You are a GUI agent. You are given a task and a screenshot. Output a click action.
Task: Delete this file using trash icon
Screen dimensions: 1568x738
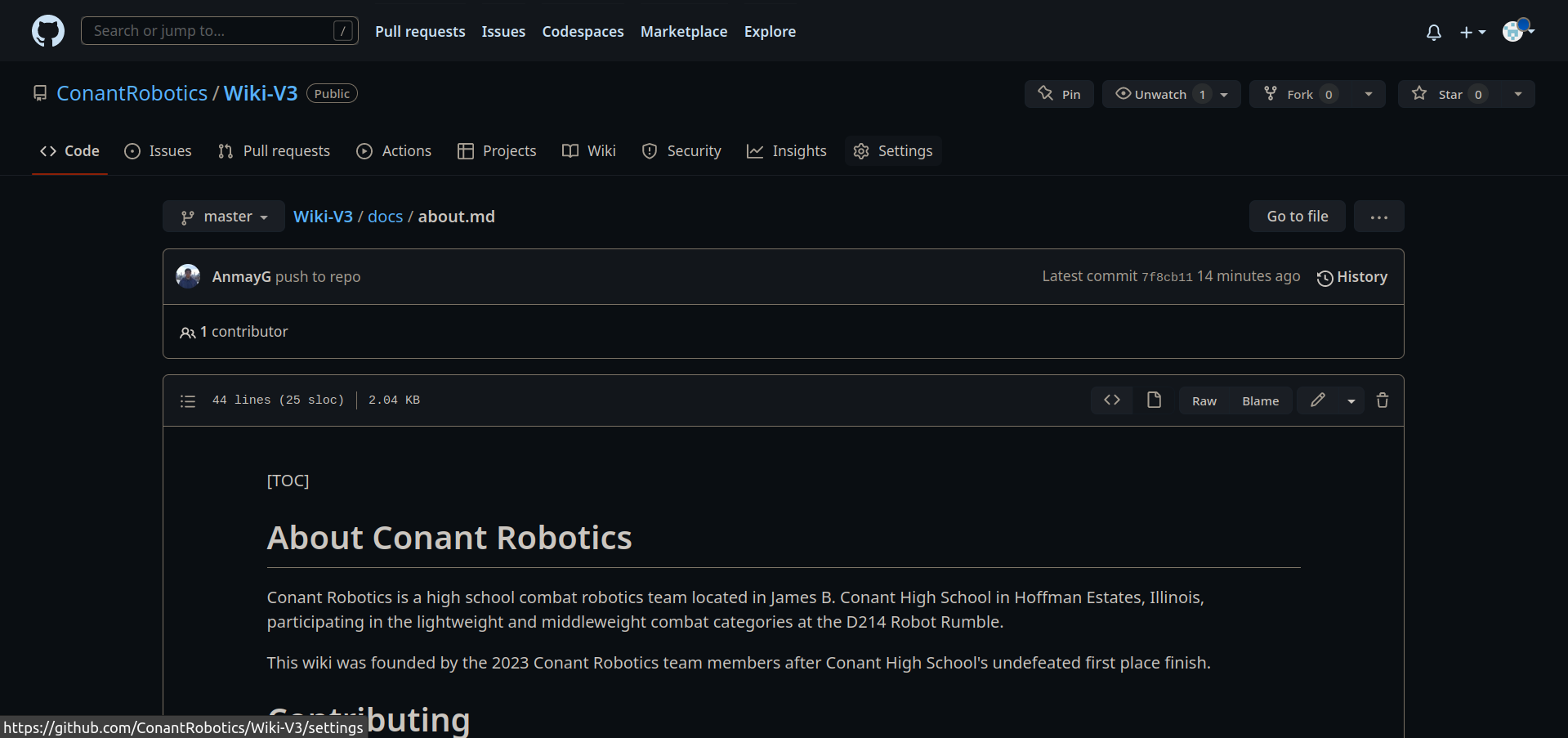tap(1382, 400)
